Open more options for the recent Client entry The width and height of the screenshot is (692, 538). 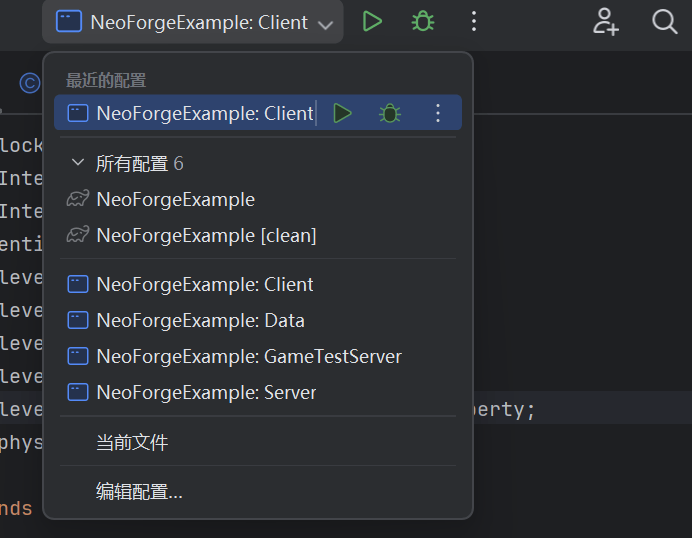437,113
